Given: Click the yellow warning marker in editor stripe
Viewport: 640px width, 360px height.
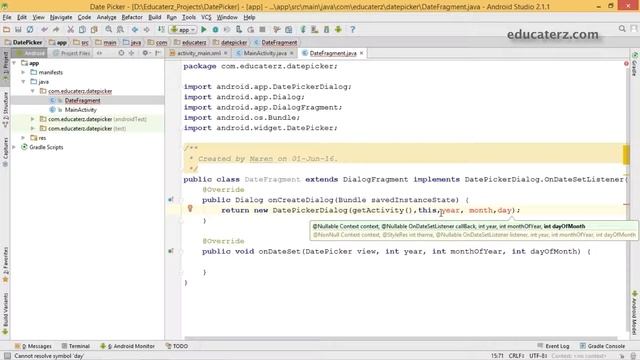Looking at the screenshot, I should (x=626, y=155).
